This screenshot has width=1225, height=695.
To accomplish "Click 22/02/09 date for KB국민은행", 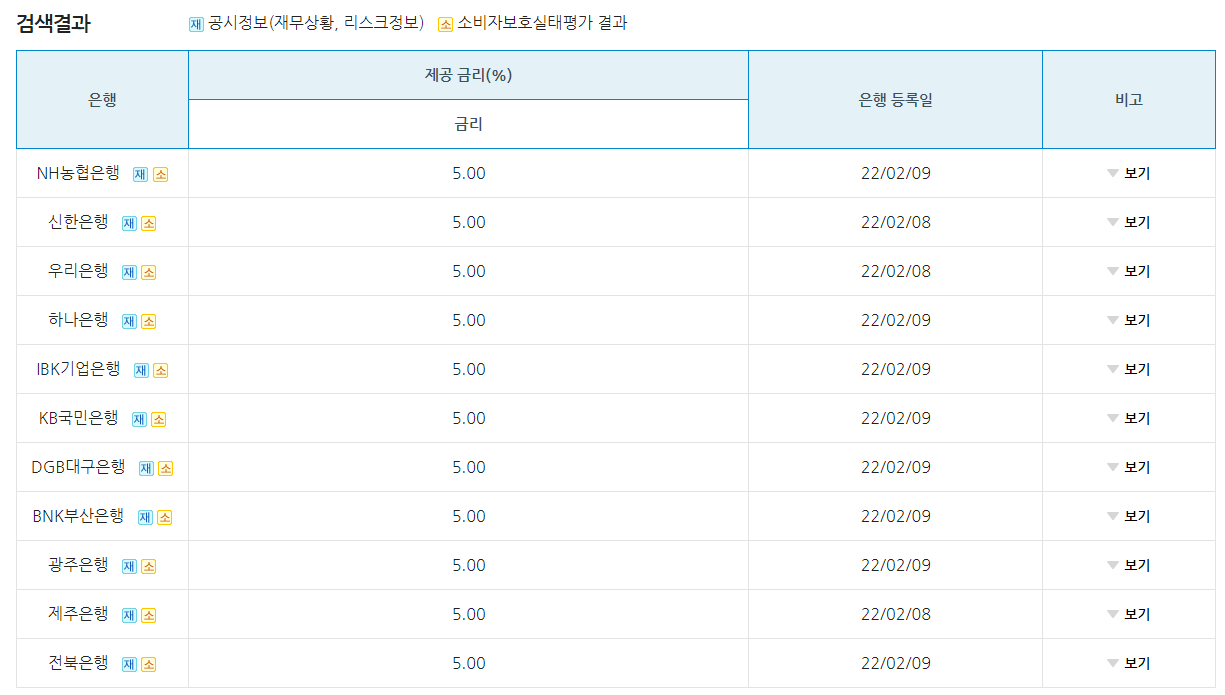I will click(895, 418).
